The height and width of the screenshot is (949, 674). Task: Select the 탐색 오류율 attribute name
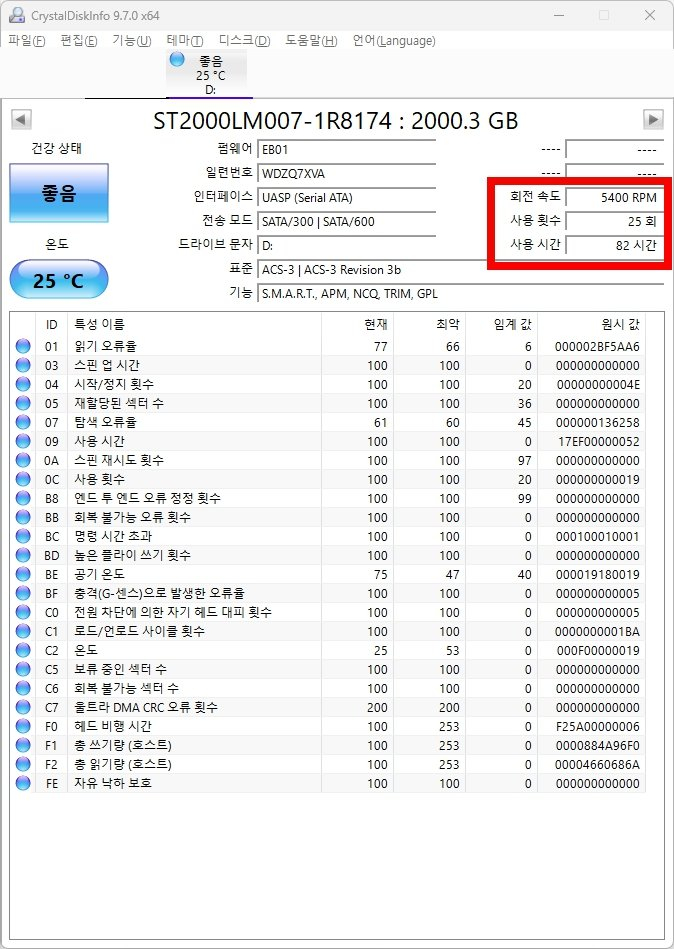coord(105,422)
